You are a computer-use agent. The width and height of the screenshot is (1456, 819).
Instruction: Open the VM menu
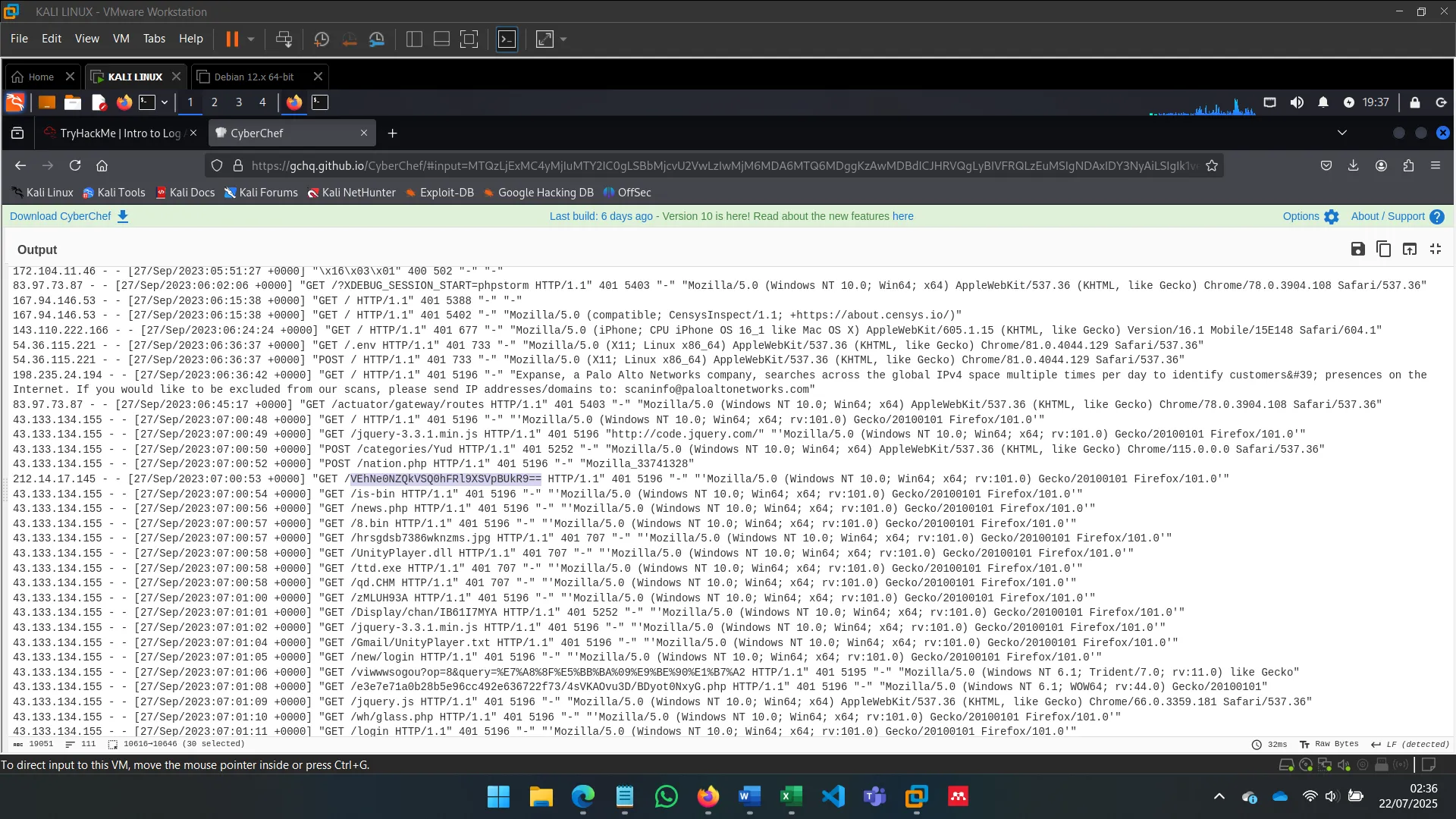[x=121, y=39]
